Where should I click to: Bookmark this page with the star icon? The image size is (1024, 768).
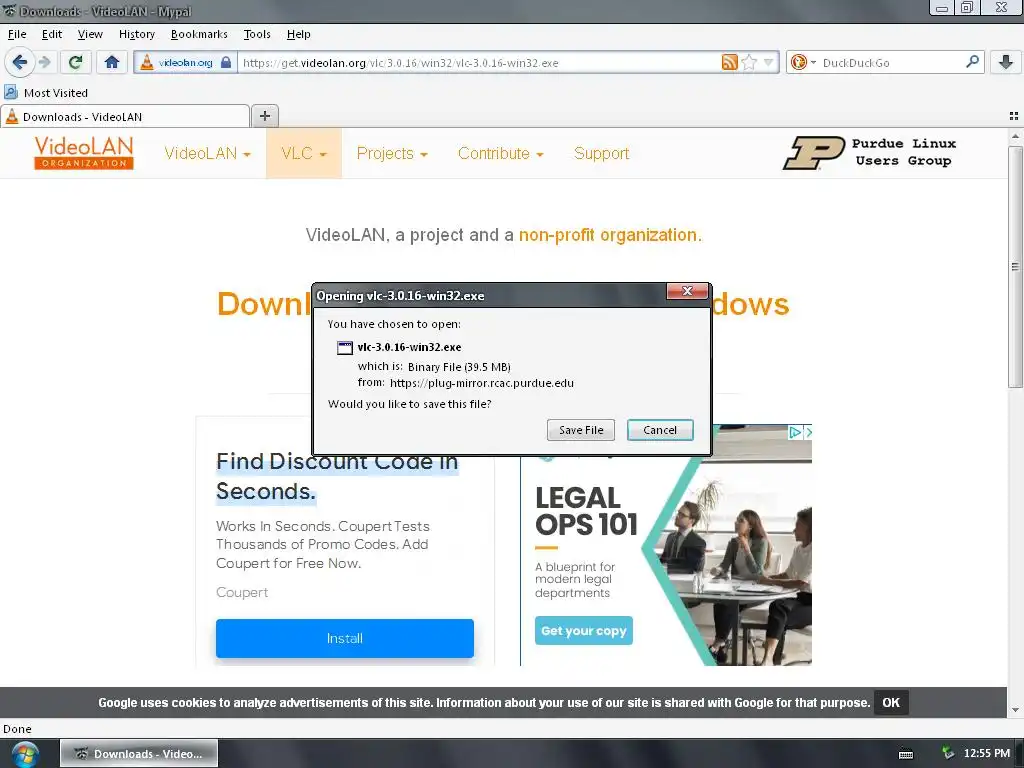(x=750, y=63)
